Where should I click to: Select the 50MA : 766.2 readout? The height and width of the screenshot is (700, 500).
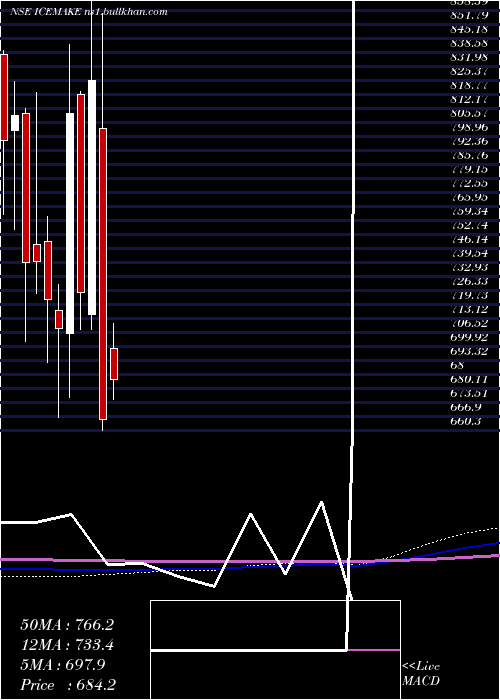click(67, 625)
